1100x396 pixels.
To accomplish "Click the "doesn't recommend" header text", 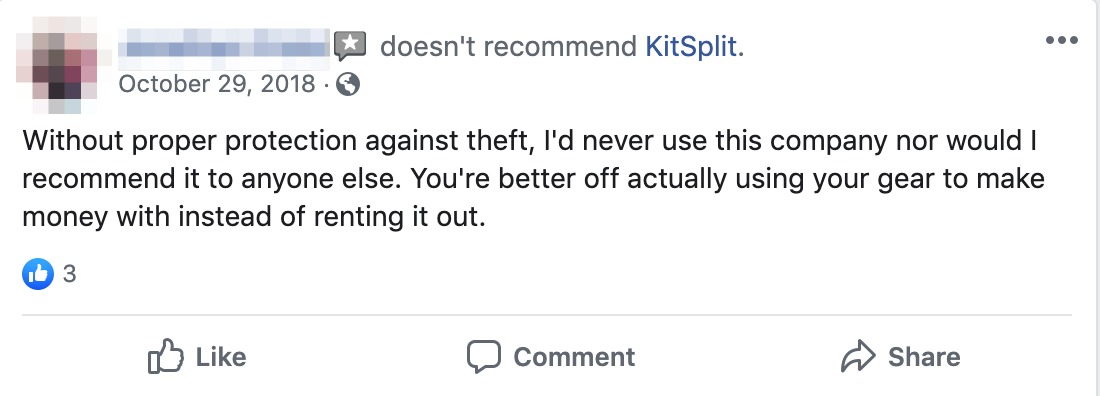I will tap(509, 47).
